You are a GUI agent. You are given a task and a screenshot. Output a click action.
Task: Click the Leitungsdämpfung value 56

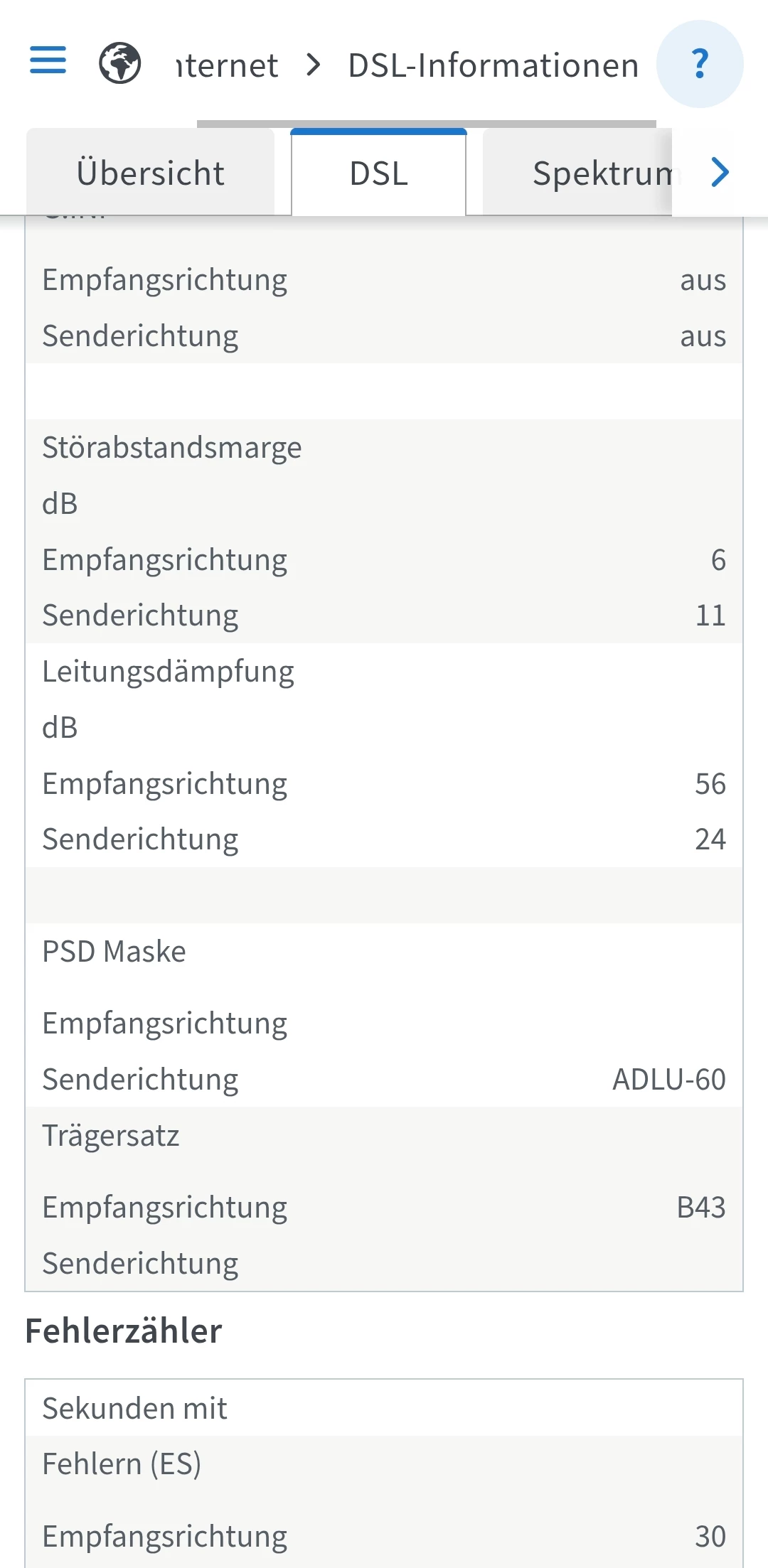tap(710, 784)
